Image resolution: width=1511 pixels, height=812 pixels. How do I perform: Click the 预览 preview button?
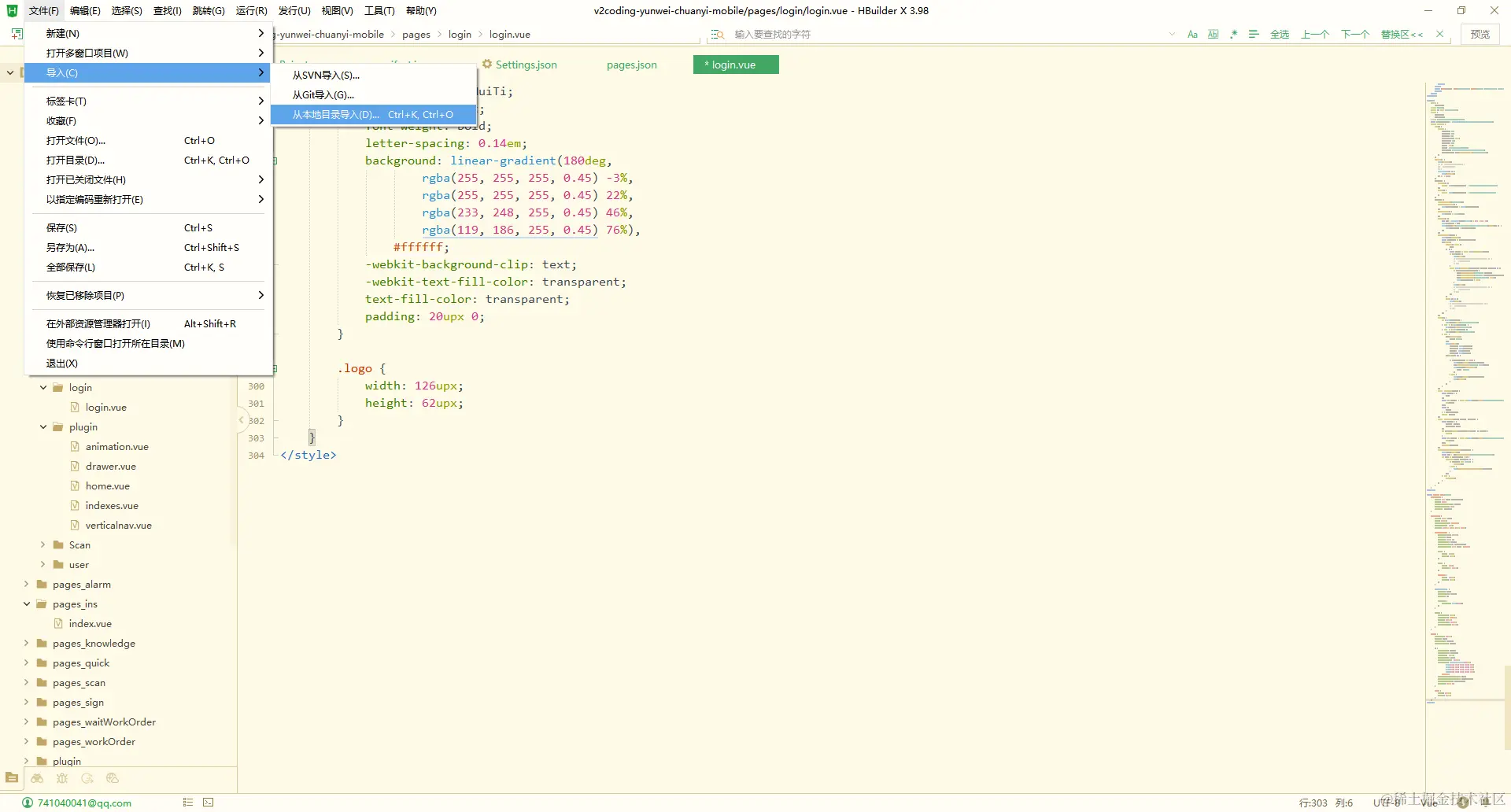1480,35
